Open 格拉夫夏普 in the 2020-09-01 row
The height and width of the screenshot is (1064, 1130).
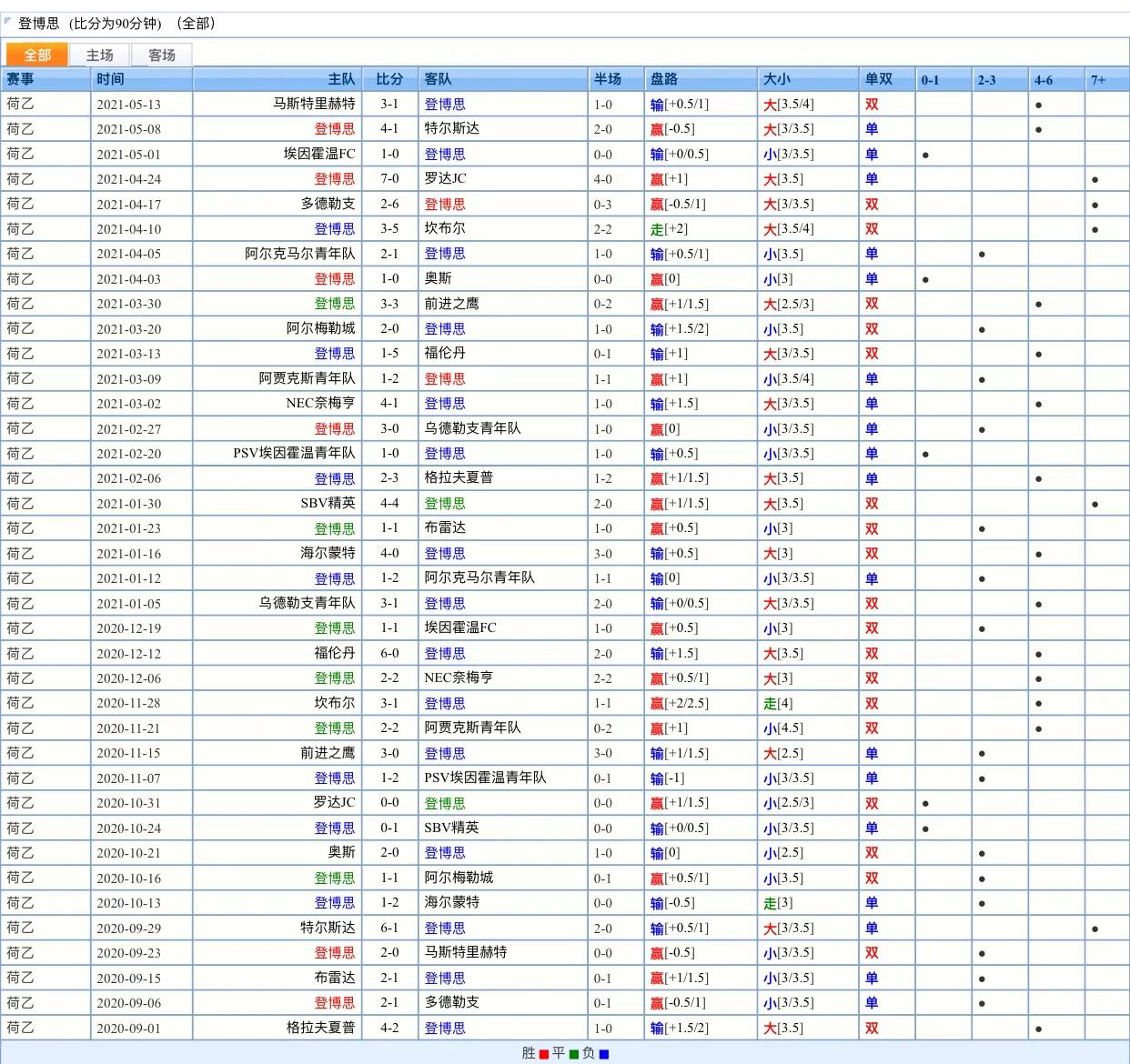pos(321,1028)
